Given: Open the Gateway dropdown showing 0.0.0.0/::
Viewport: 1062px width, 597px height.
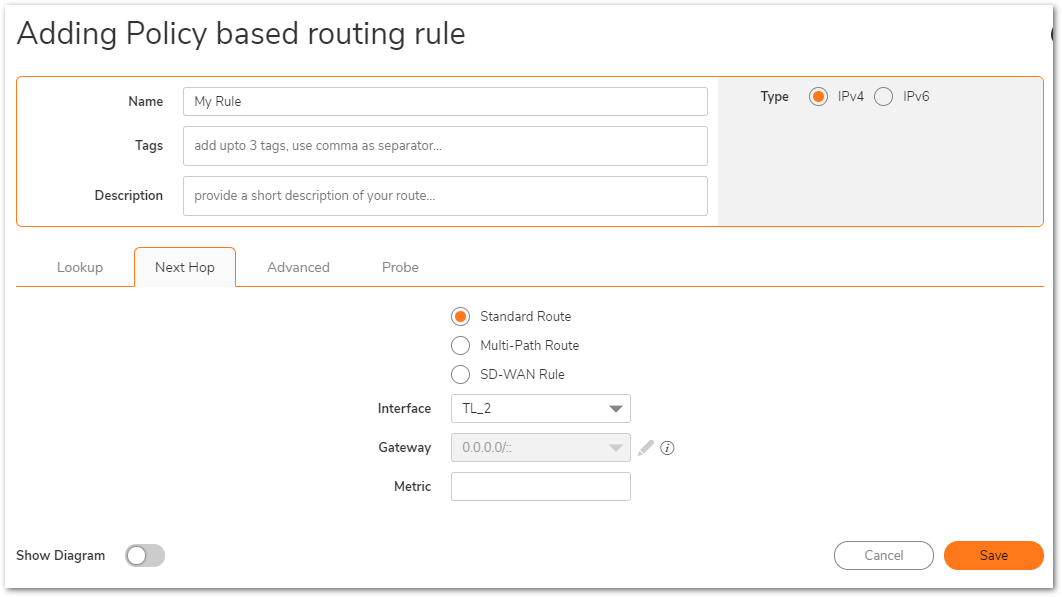Looking at the screenshot, I should click(540, 448).
